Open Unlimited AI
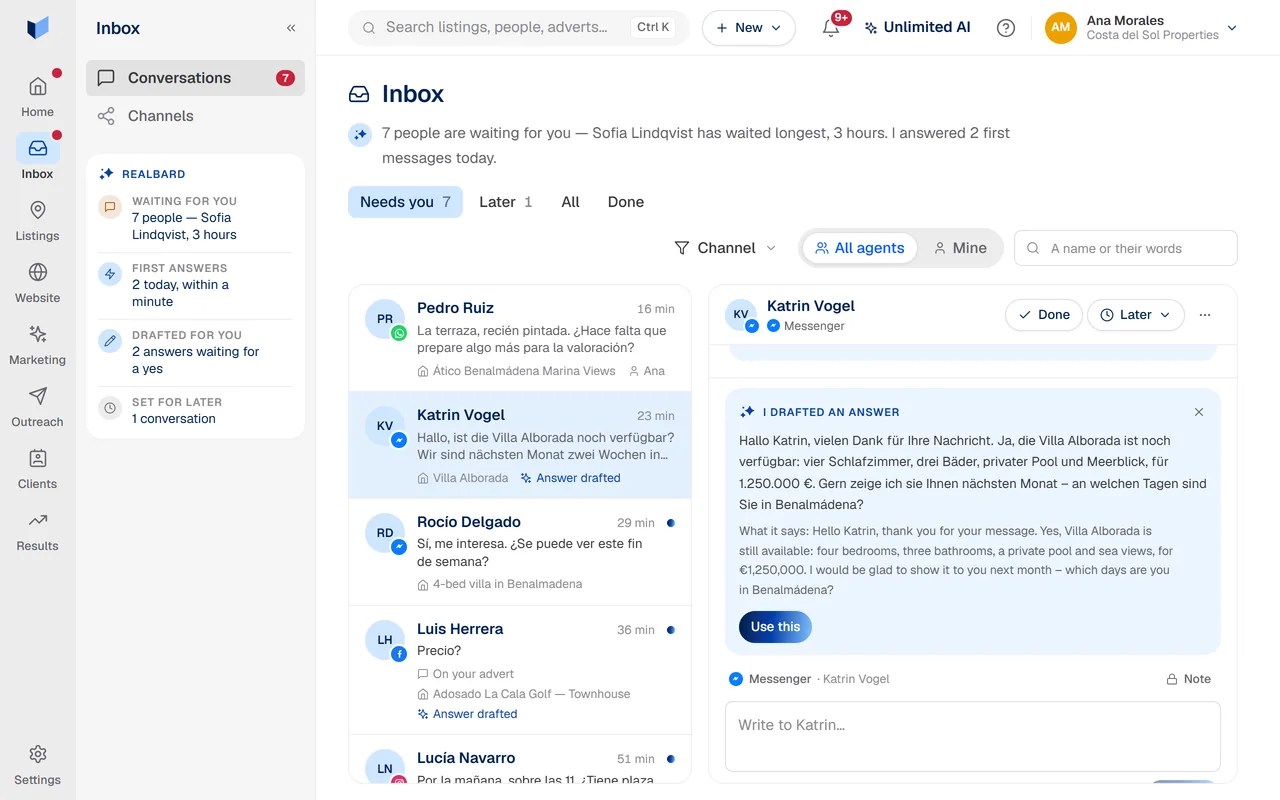Image resolution: width=1280 pixels, height=800 pixels. 917,28
